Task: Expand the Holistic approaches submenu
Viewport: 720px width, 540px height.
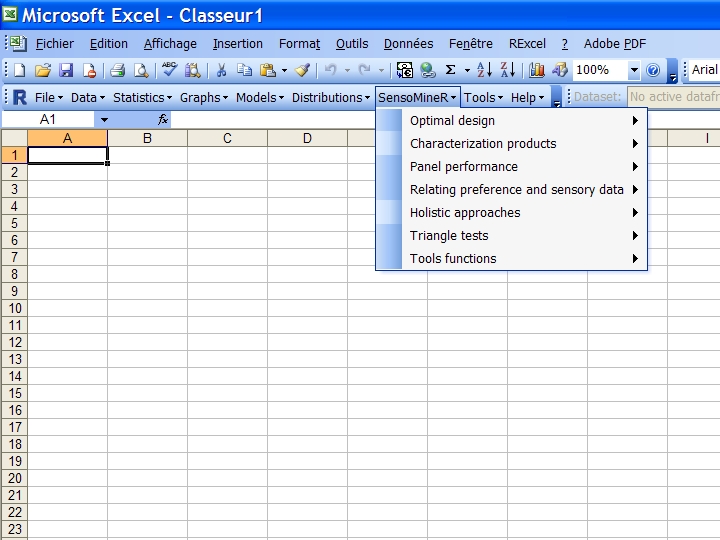Action: pyautogui.click(x=511, y=213)
